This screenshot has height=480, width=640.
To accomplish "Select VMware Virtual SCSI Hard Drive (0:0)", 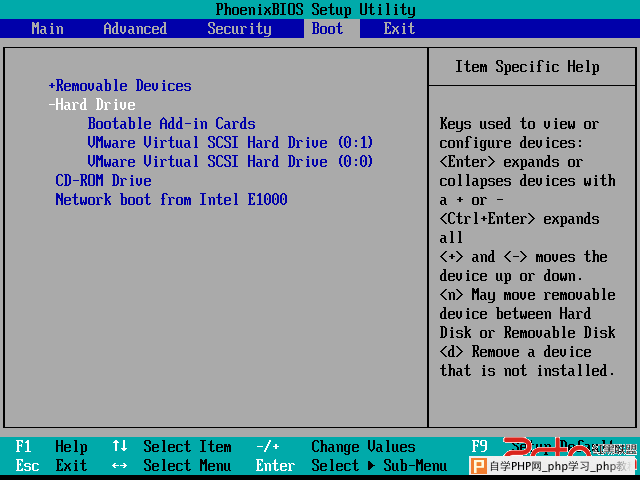I will coord(230,162).
